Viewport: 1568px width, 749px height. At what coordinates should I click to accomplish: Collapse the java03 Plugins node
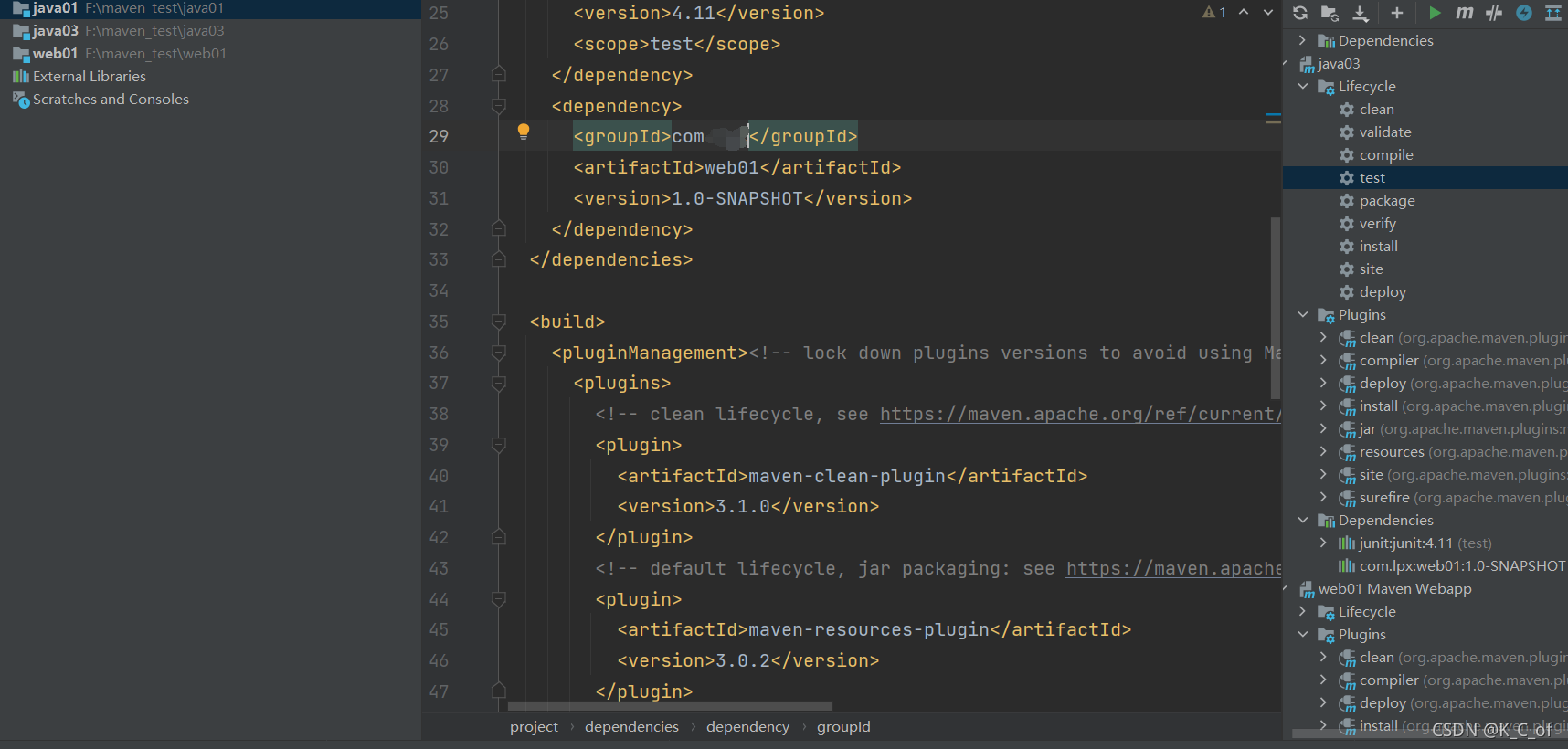click(x=1303, y=314)
